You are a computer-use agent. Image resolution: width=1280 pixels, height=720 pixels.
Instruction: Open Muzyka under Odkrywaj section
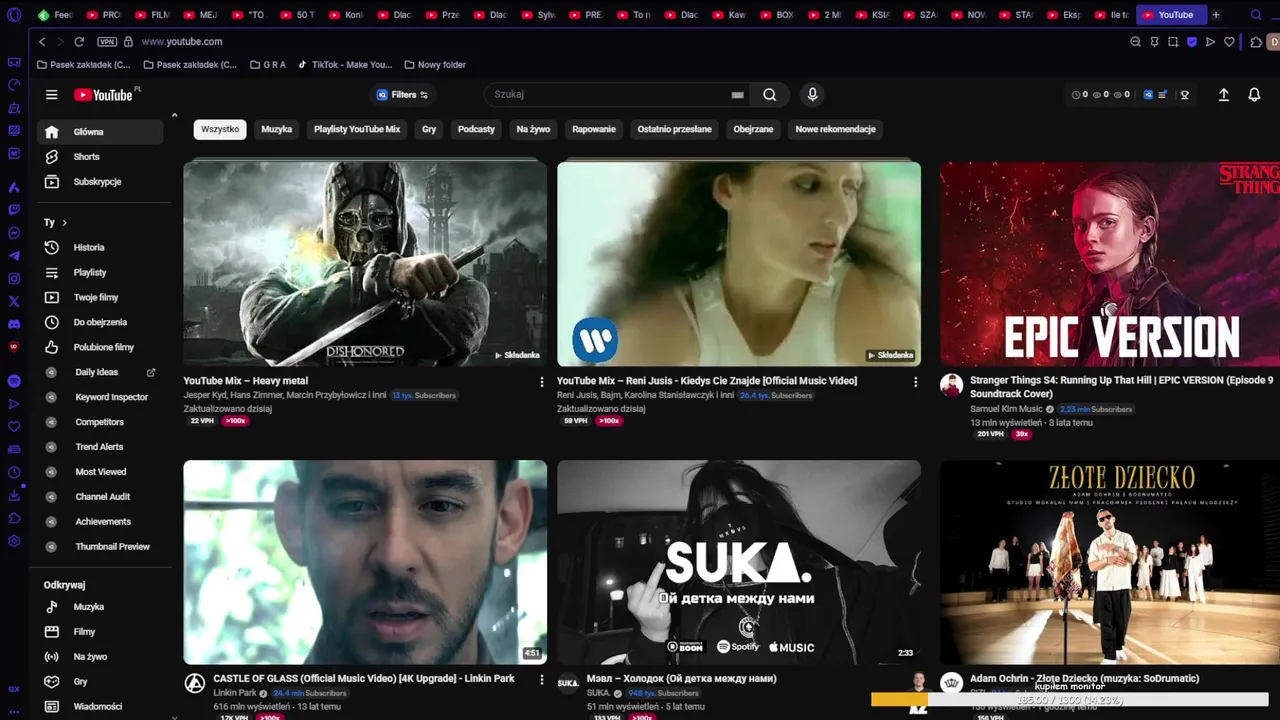click(100, 607)
